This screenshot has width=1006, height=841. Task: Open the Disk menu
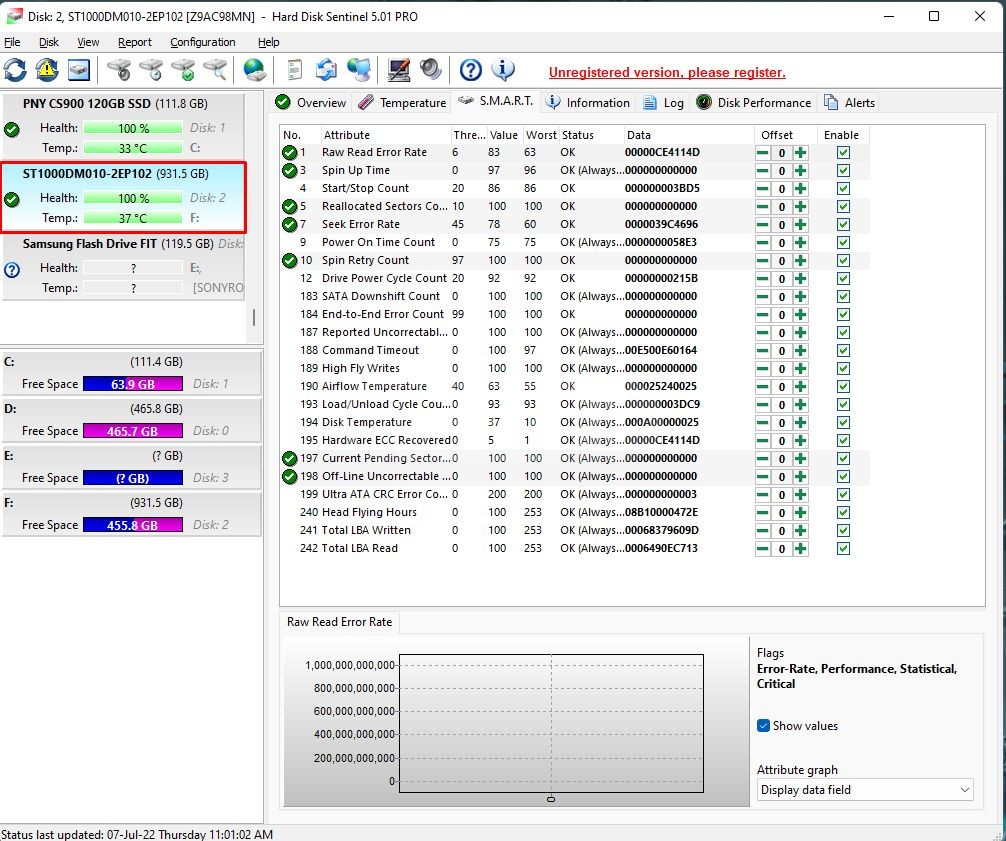tap(49, 42)
